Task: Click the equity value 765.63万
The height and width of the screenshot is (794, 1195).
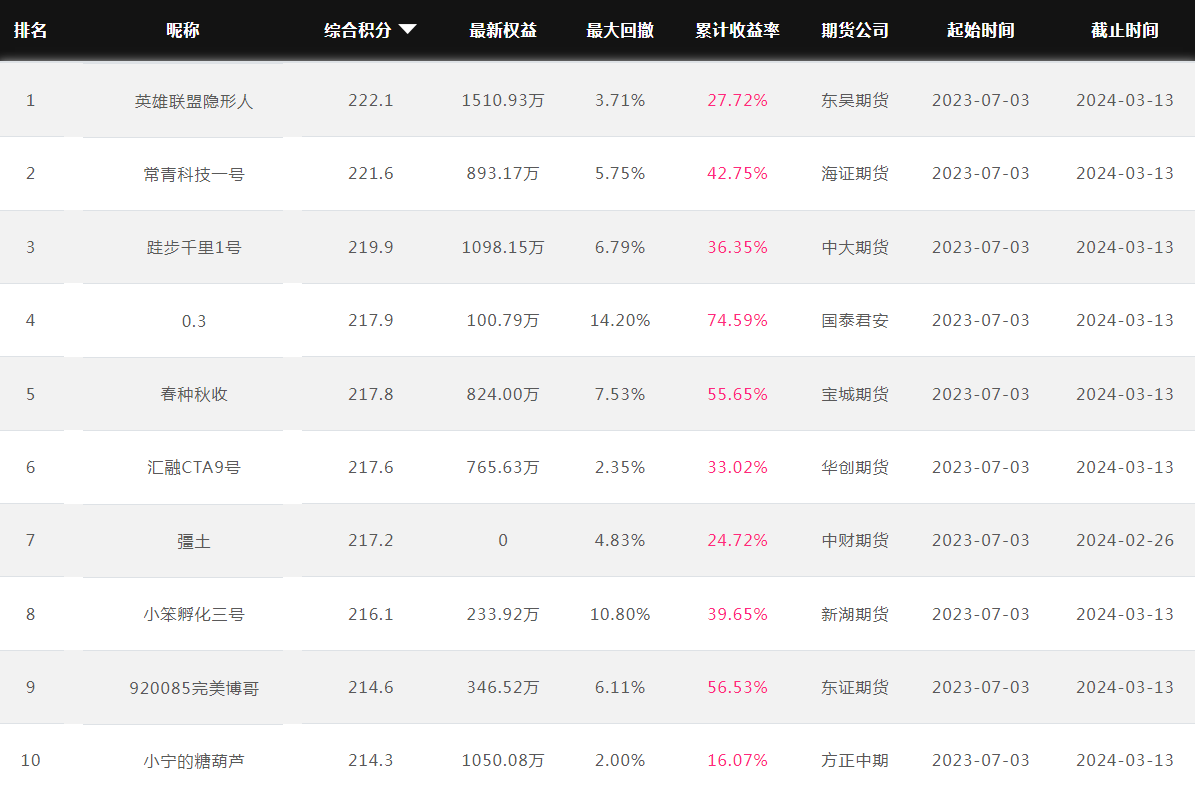Action: click(x=503, y=467)
